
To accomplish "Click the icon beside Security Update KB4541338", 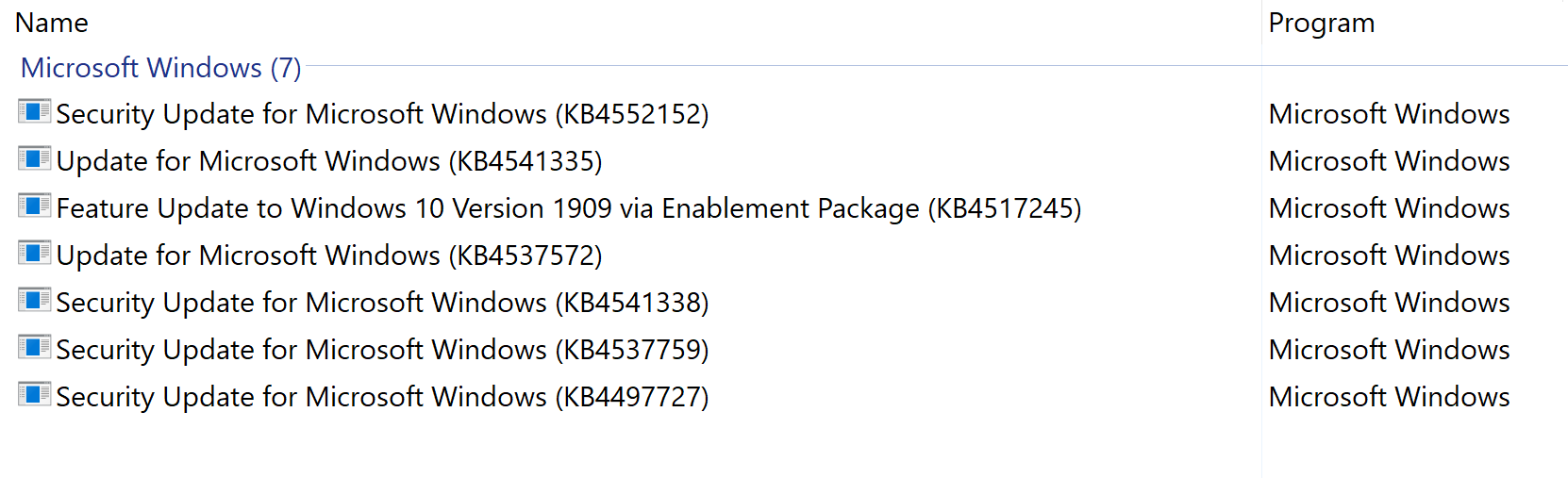I will (x=34, y=301).
